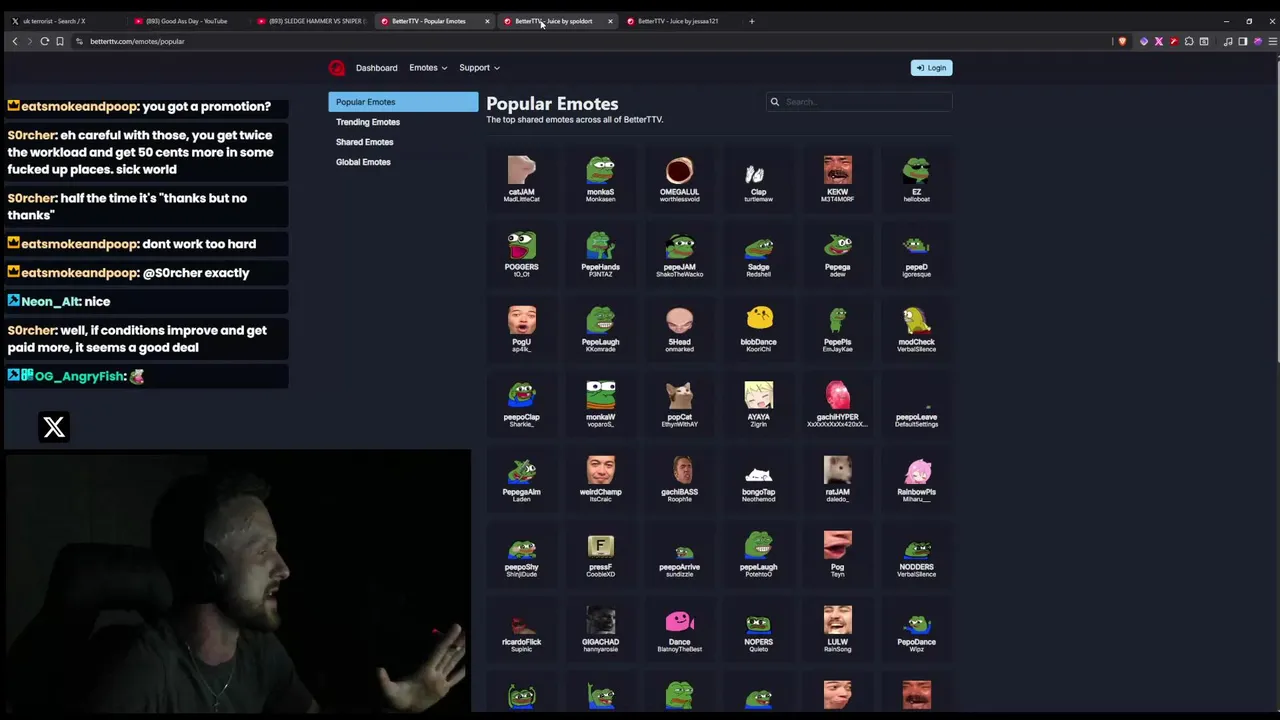Close the 'BetterTTV - Popular Emotes' tab
The image size is (1280, 720).
(487, 21)
